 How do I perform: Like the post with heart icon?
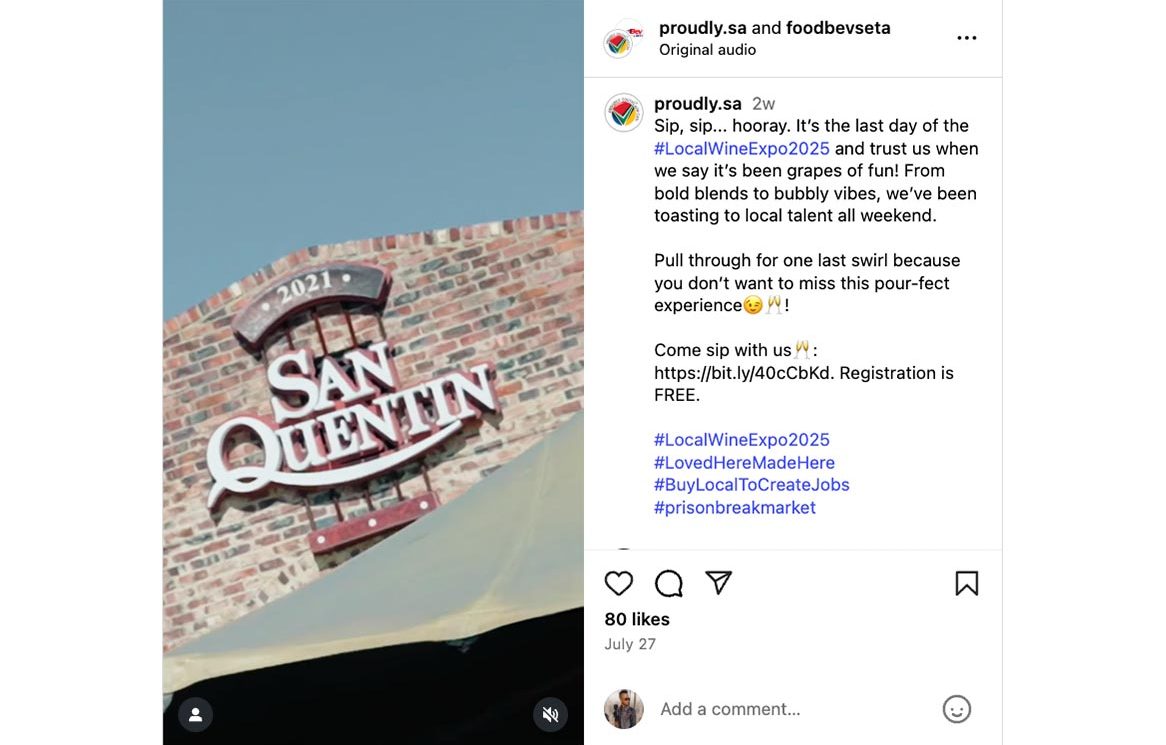[619, 583]
